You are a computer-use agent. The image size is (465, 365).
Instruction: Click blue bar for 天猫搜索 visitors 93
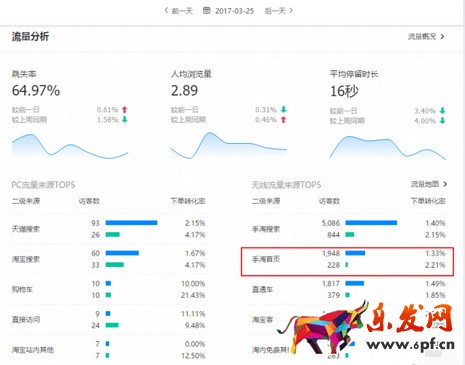(131, 223)
